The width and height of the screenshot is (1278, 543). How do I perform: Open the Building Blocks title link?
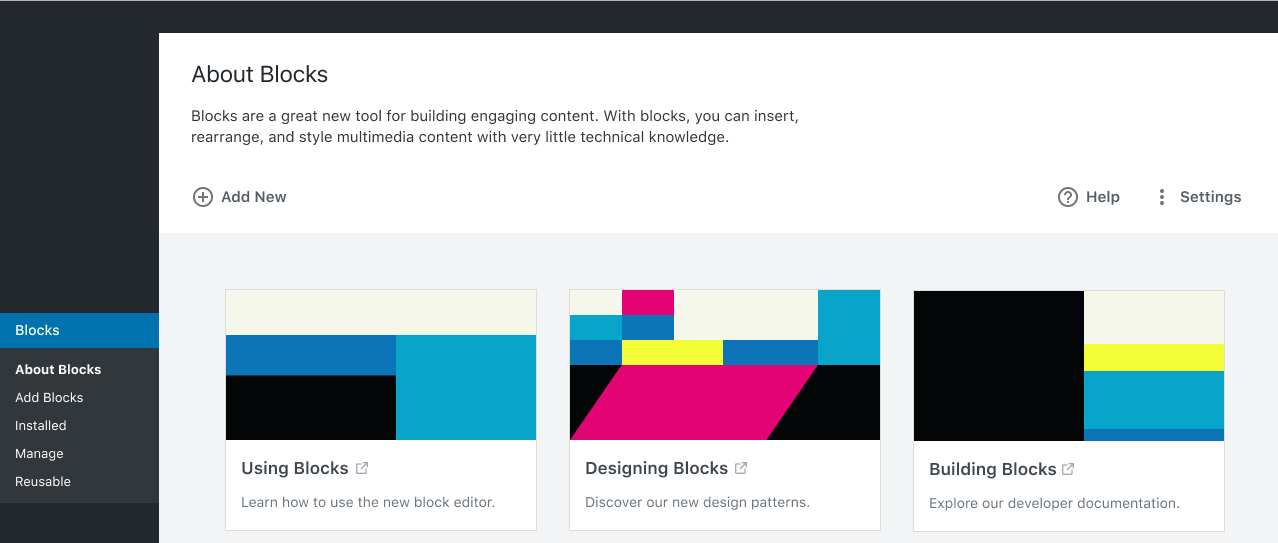(x=992, y=469)
